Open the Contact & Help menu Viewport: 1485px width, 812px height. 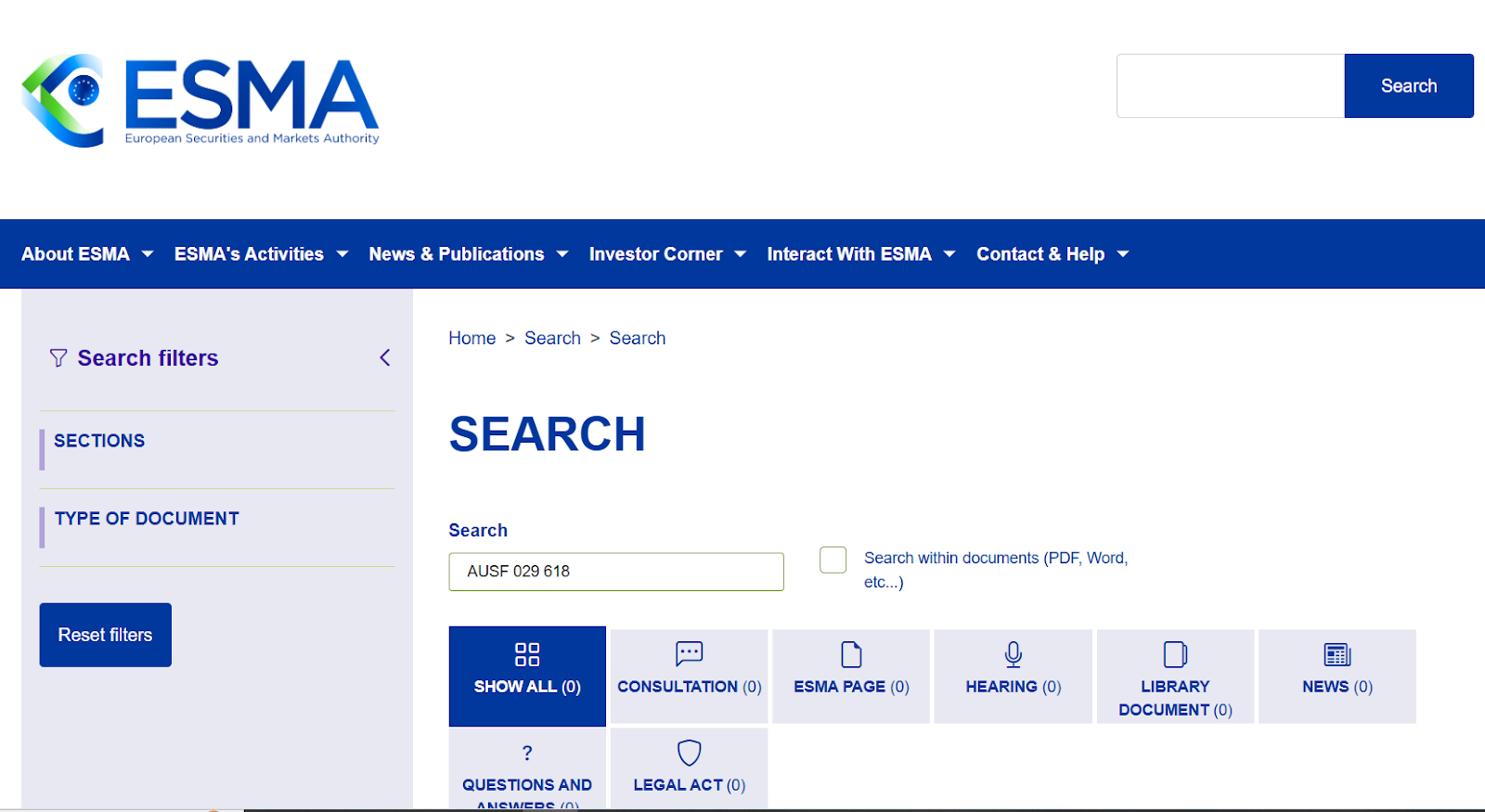(1040, 254)
